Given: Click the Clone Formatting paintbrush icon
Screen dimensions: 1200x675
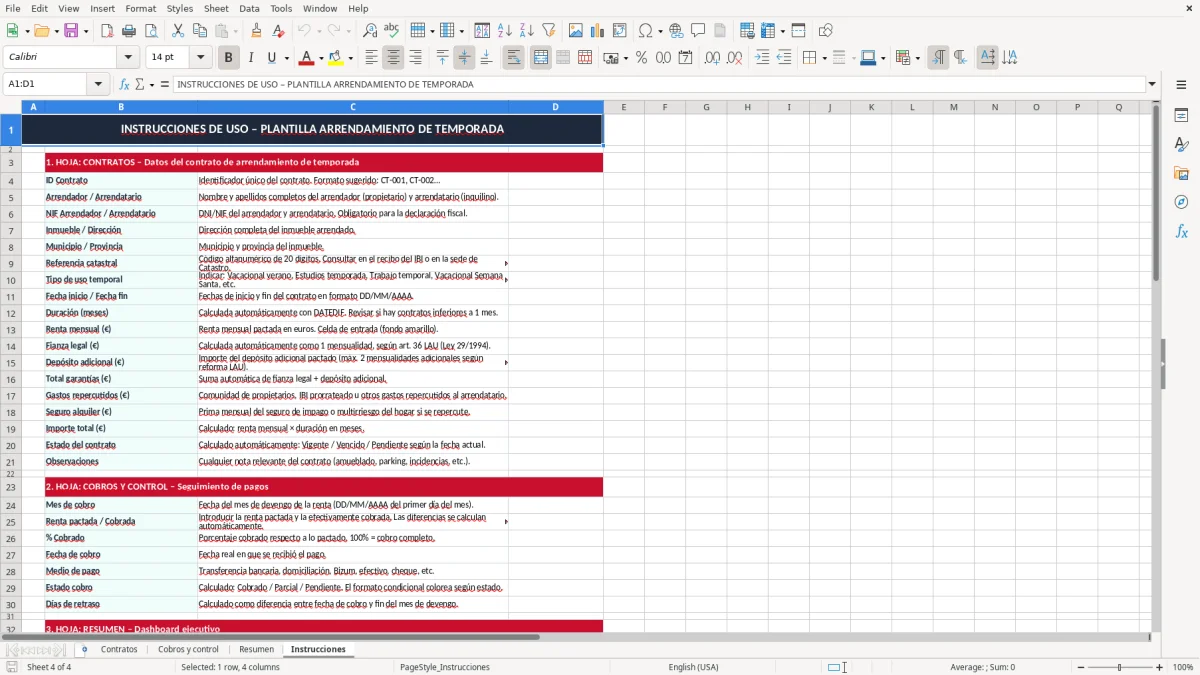Looking at the screenshot, I should click(256, 31).
